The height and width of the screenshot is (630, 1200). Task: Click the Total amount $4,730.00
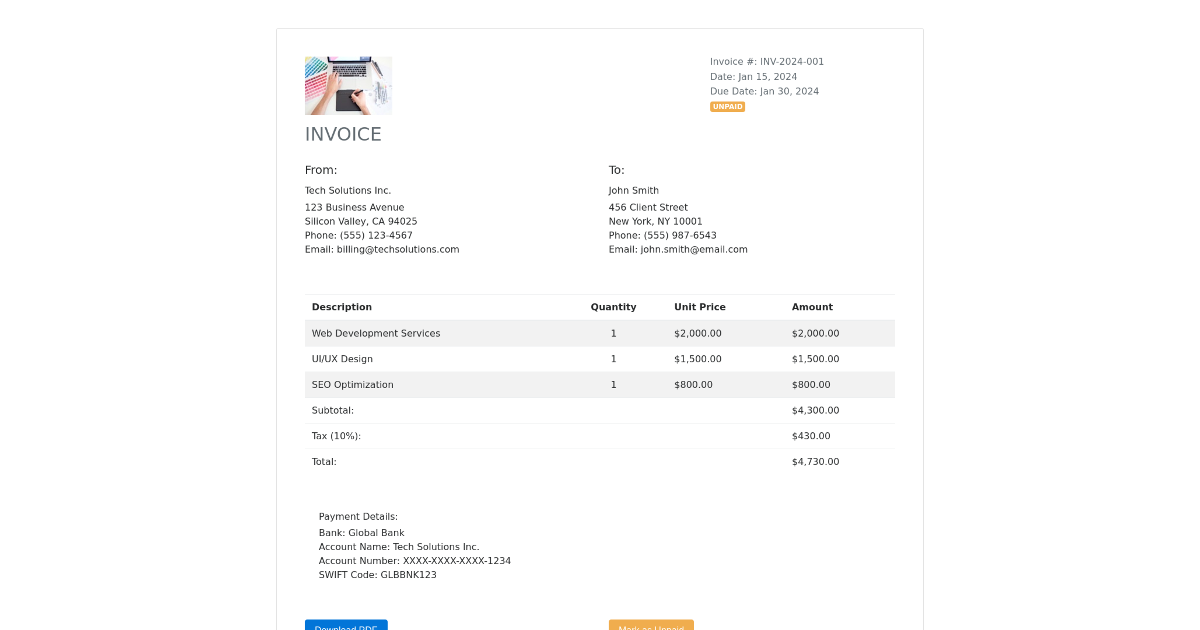tap(815, 461)
